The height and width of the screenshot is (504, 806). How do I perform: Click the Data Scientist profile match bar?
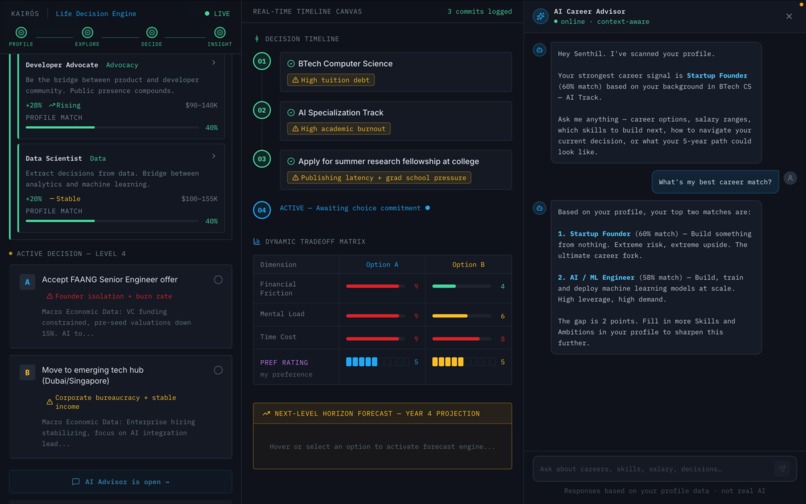pyautogui.click(x=112, y=221)
